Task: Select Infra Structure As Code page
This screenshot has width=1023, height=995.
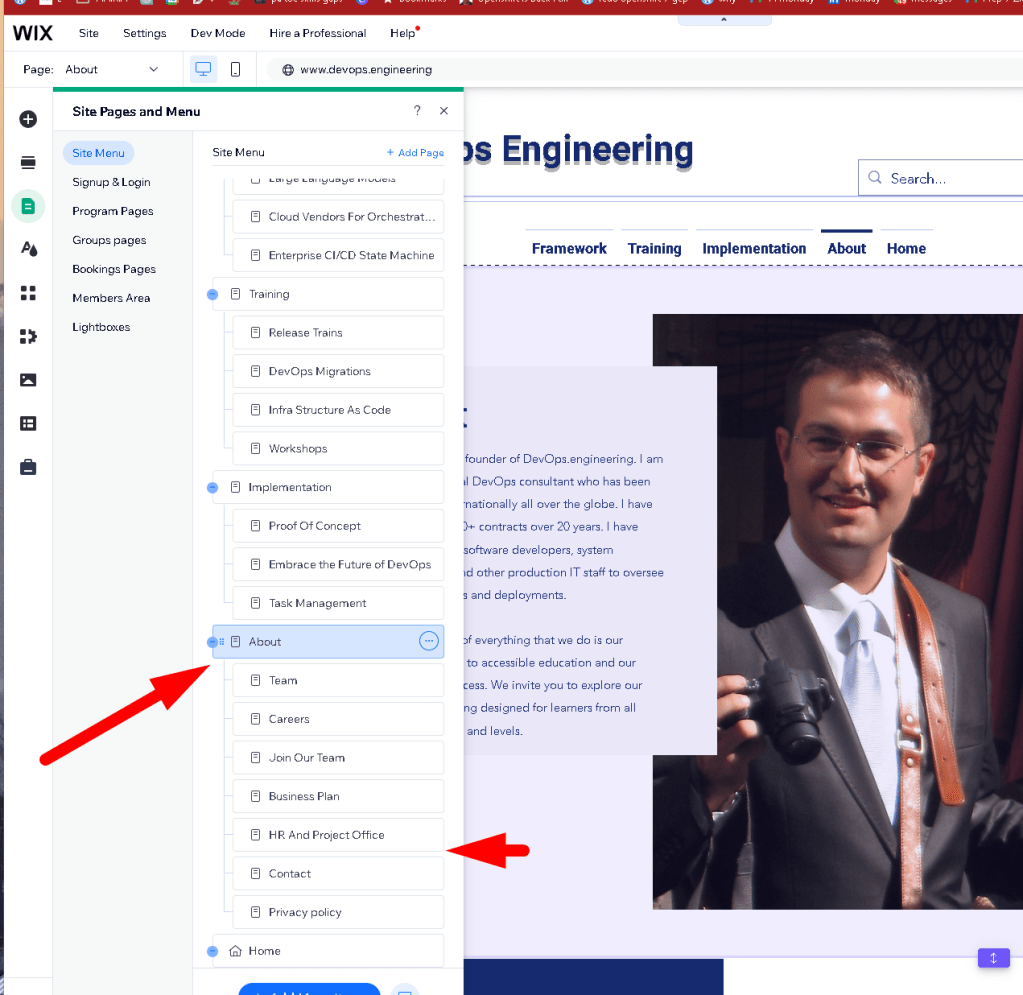Action: [338, 410]
